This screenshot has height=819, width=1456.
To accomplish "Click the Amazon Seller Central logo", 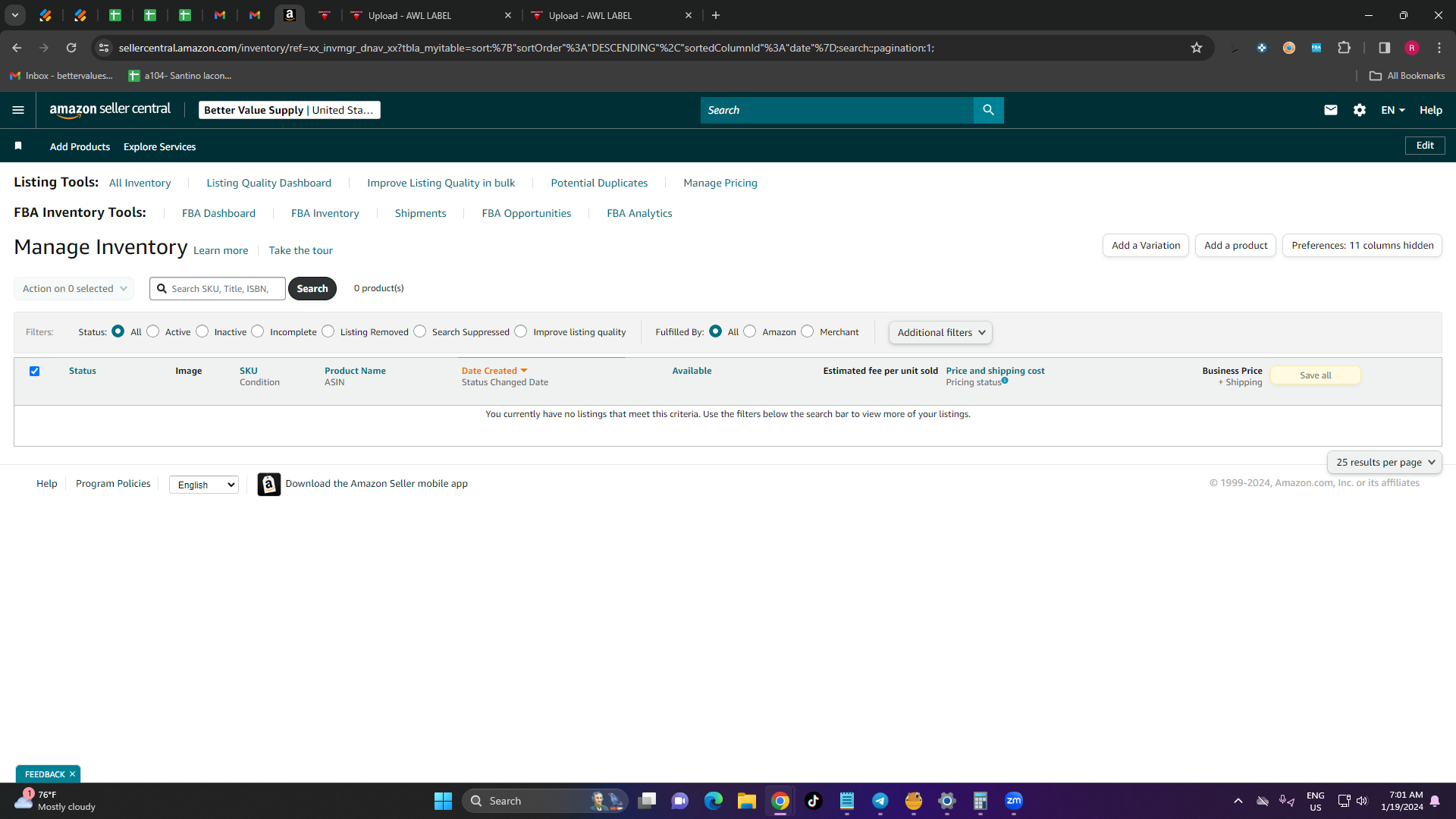I will point(110,110).
